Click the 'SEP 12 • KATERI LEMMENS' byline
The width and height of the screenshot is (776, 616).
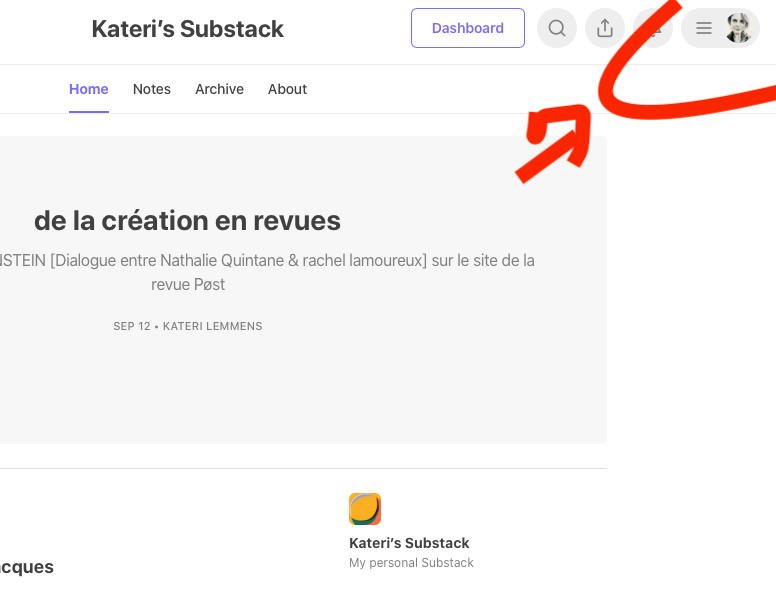coord(188,326)
